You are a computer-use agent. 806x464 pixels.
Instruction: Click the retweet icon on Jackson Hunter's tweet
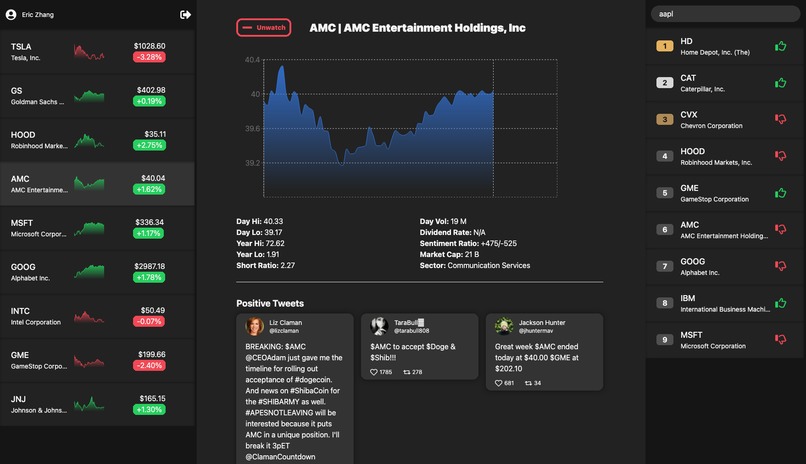pos(528,383)
